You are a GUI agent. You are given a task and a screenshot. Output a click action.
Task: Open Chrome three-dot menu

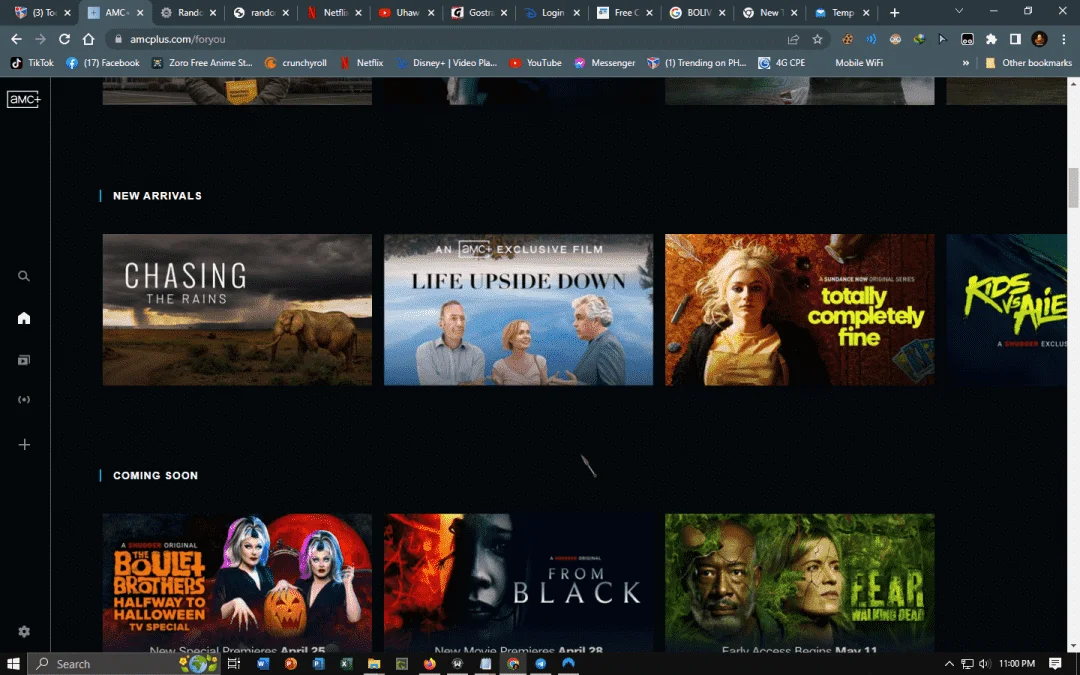point(1064,39)
